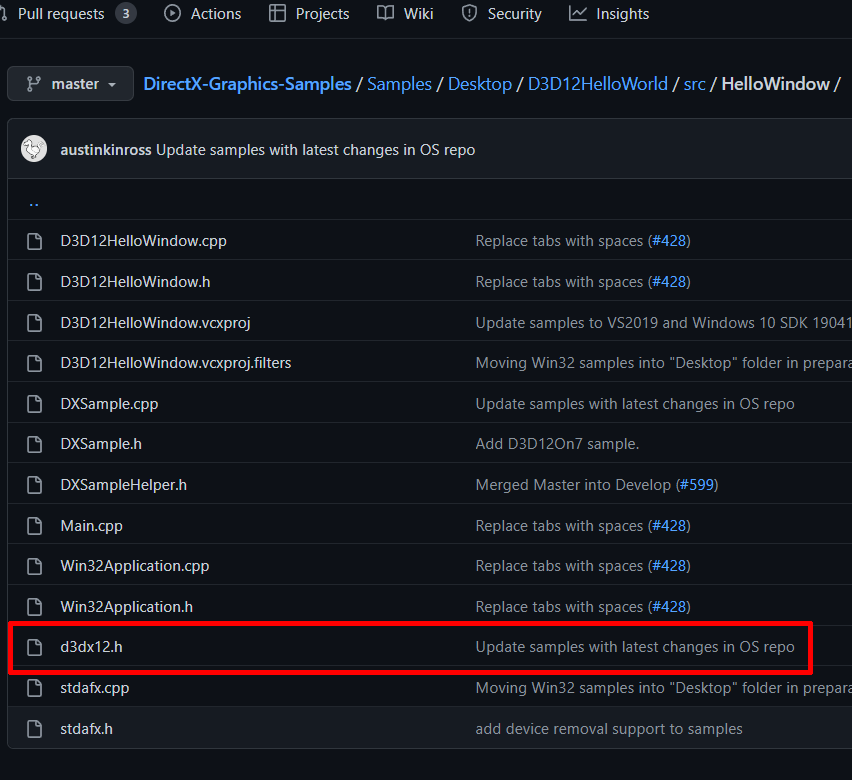Viewport: 852px width, 780px height.
Task: Open the latest commit message link
Action: click(x=316, y=149)
